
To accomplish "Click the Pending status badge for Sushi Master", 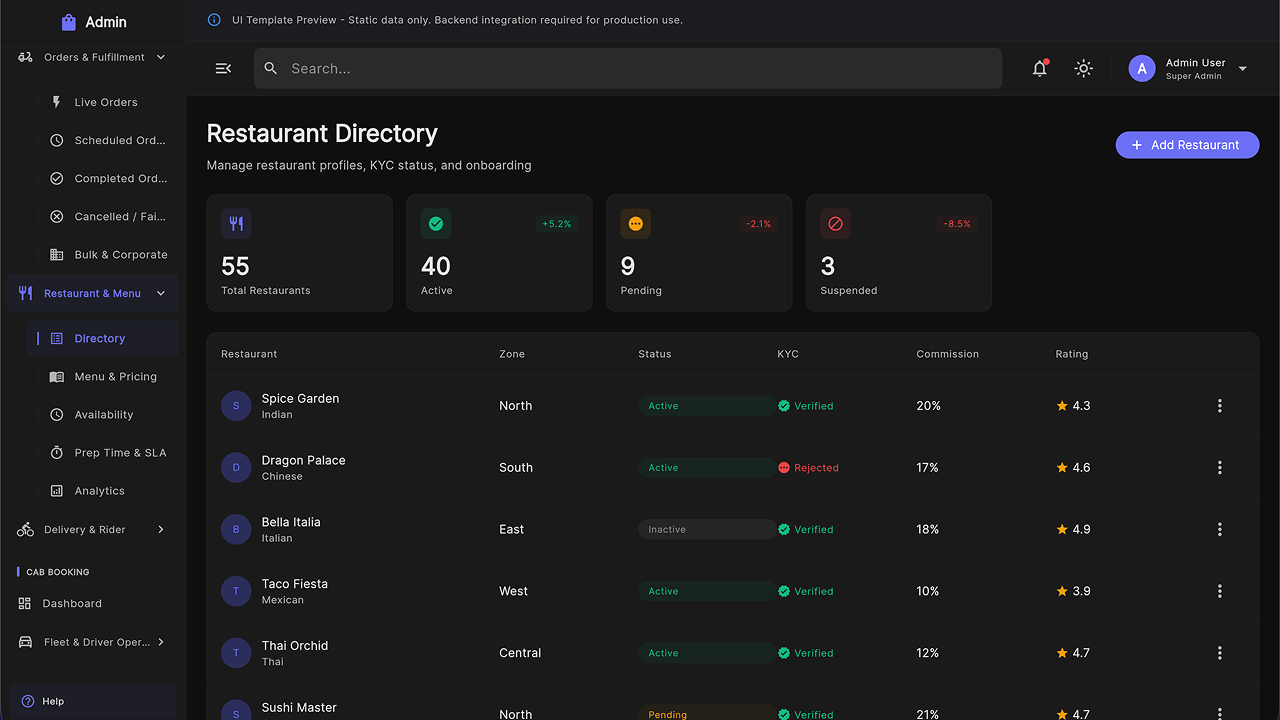I will [x=707, y=713].
